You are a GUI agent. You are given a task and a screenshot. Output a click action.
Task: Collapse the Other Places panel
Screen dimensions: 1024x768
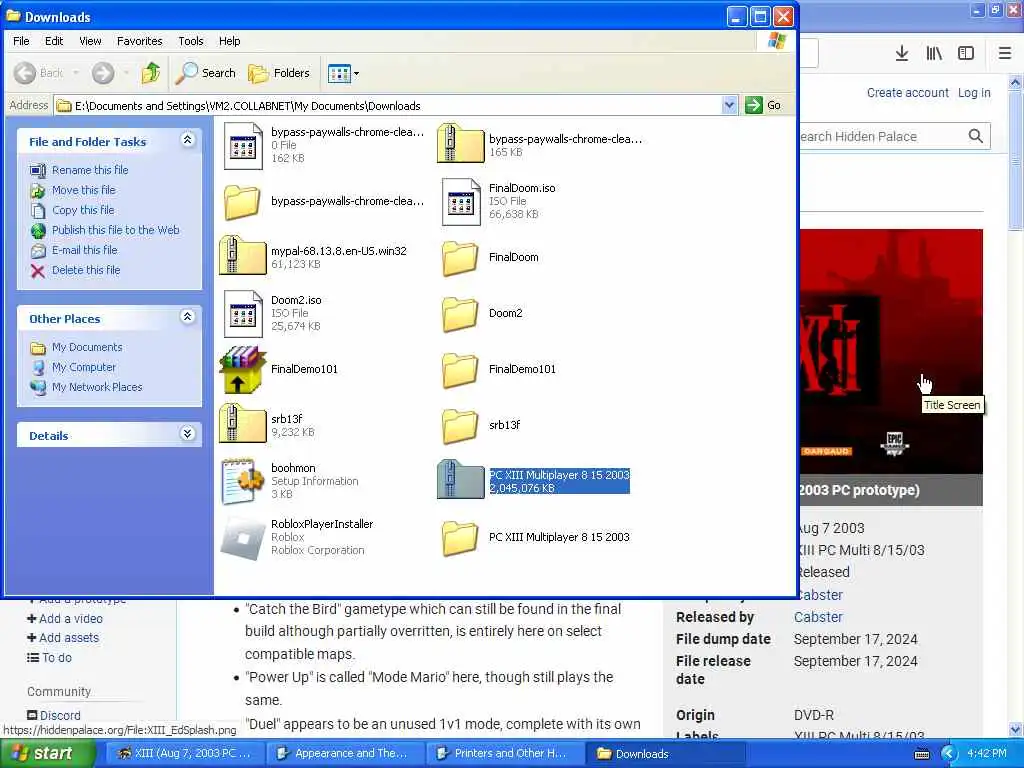tap(187, 317)
